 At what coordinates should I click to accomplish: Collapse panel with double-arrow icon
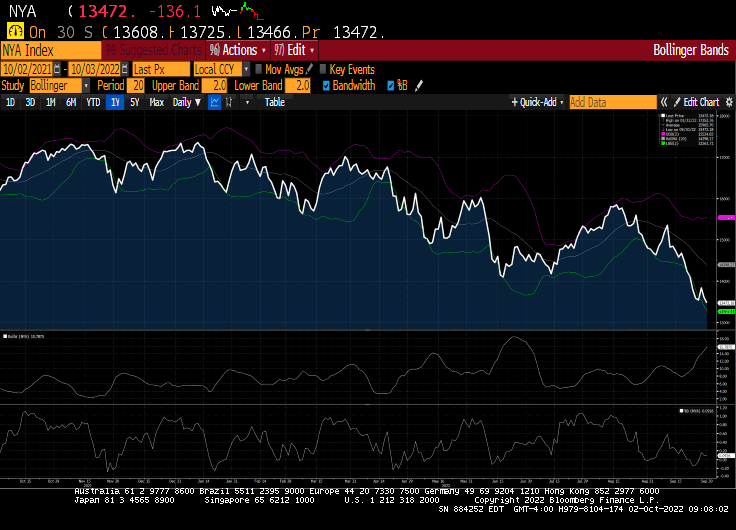(664, 102)
